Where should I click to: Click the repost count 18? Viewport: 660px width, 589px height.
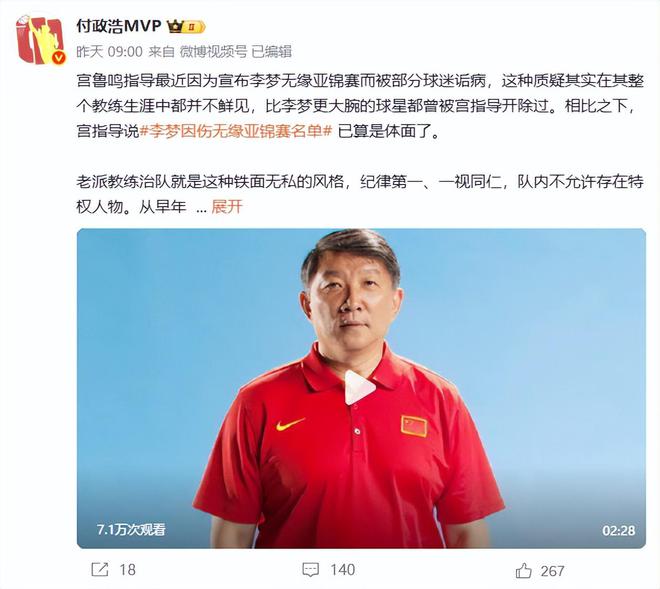pos(128,570)
